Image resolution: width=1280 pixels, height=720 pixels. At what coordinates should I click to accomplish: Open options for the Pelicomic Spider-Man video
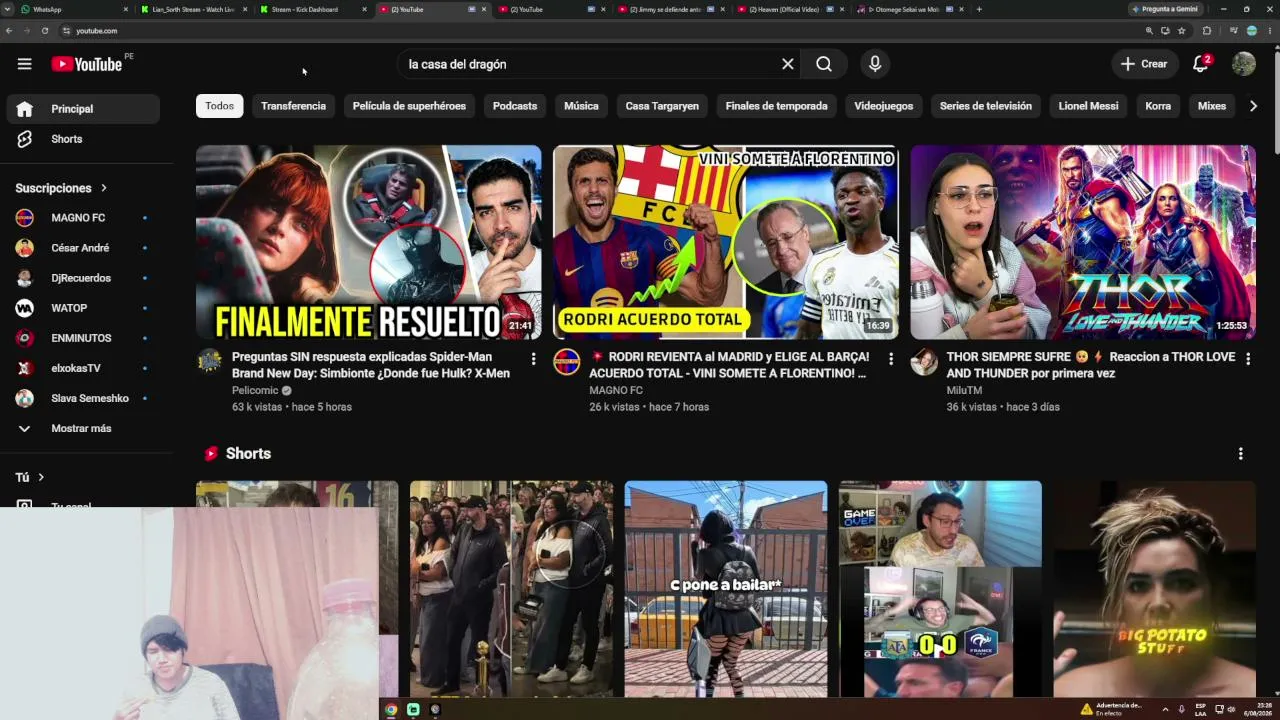pyautogui.click(x=533, y=359)
